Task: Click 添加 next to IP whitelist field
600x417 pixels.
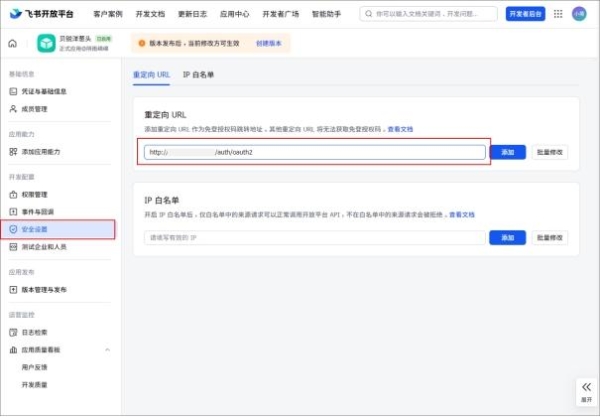Action: 507,238
